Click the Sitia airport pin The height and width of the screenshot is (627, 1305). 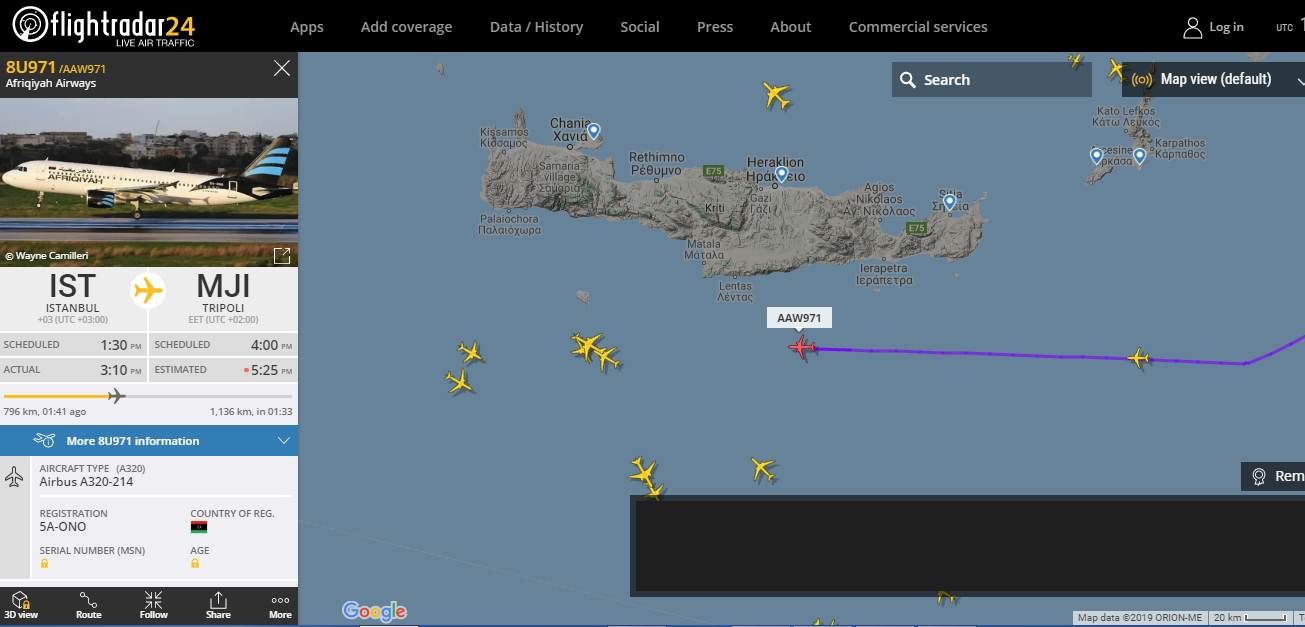(x=950, y=202)
